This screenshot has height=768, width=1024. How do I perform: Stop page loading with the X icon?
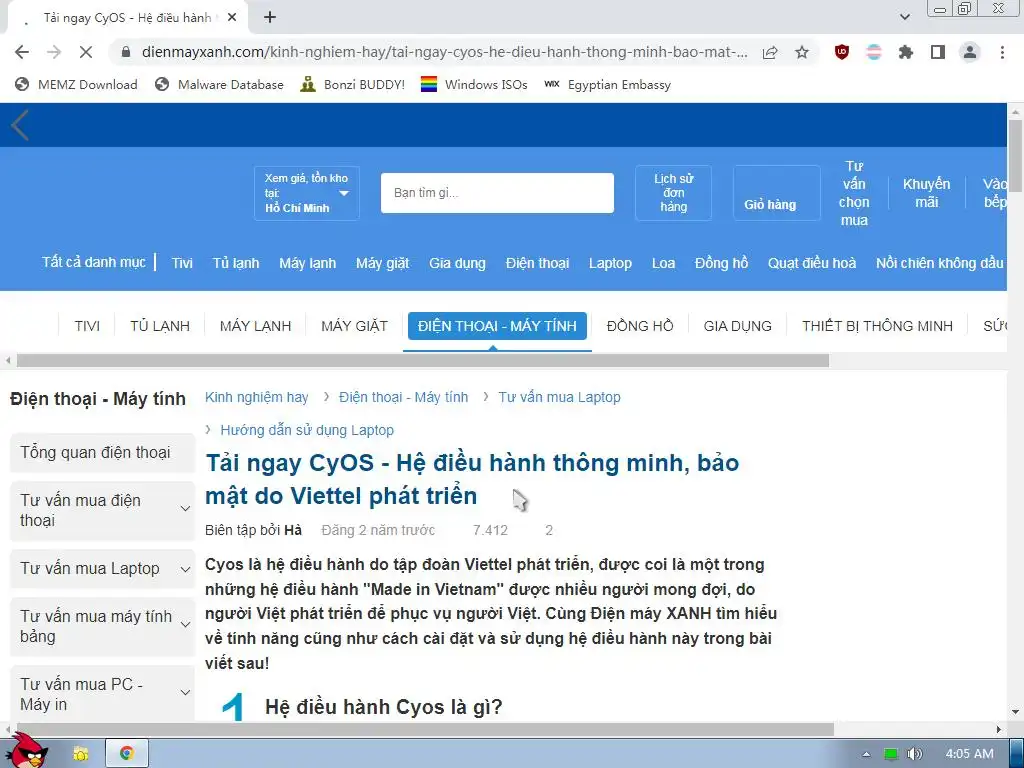pyautogui.click(x=86, y=52)
